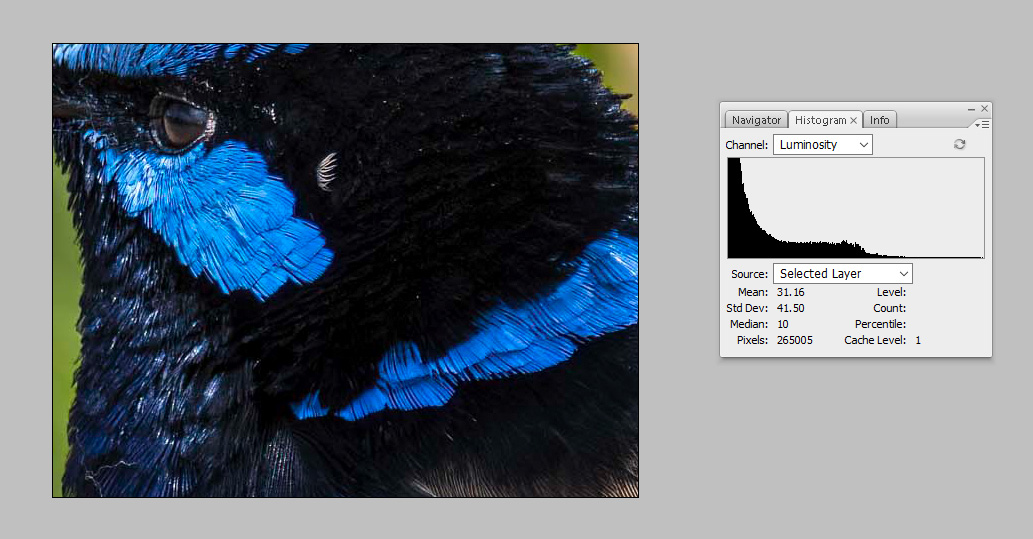1033x539 pixels.
Task: Click the Std Dev value 41.50
Action: [790, 308]
